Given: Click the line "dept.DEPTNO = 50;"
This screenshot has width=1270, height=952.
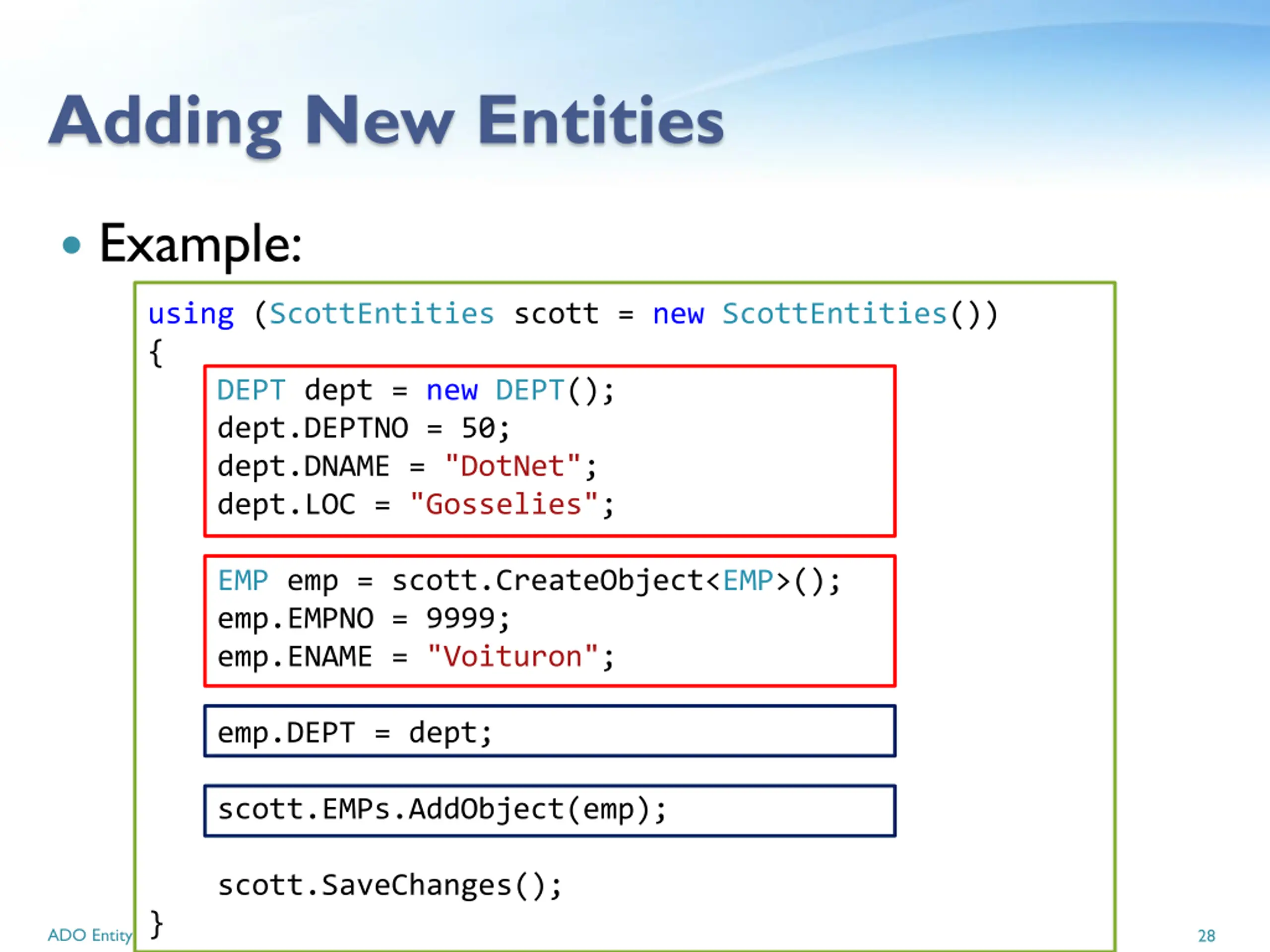Looking at the screenshot, I should [364, 429].
